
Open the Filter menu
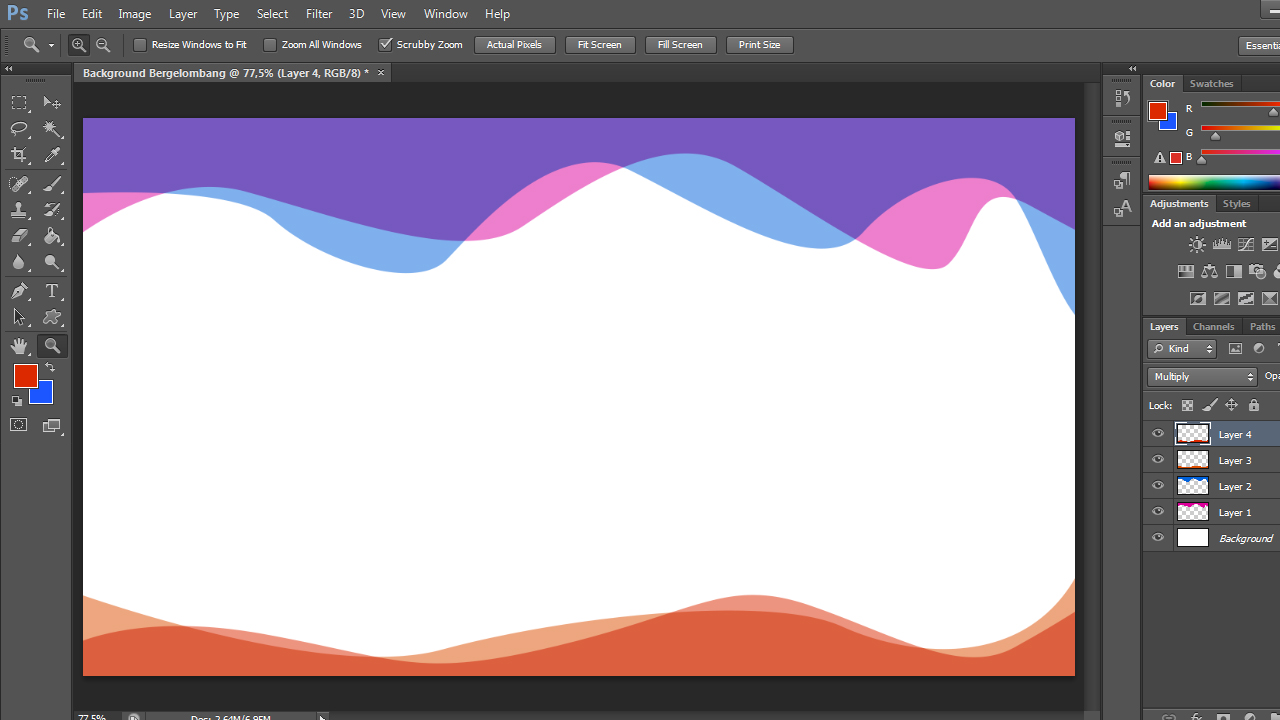coord(318,13)
